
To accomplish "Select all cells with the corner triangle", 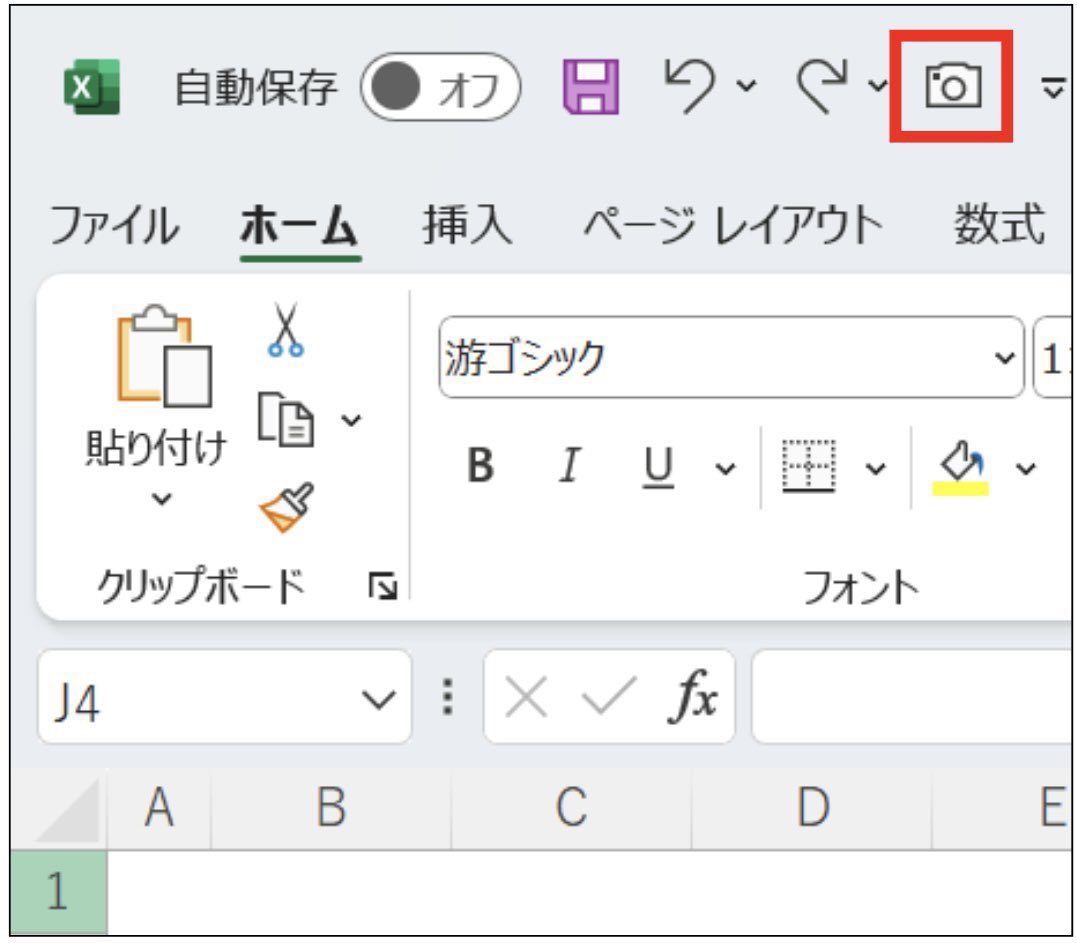I will pyautogui.click(x=67, y=810).
